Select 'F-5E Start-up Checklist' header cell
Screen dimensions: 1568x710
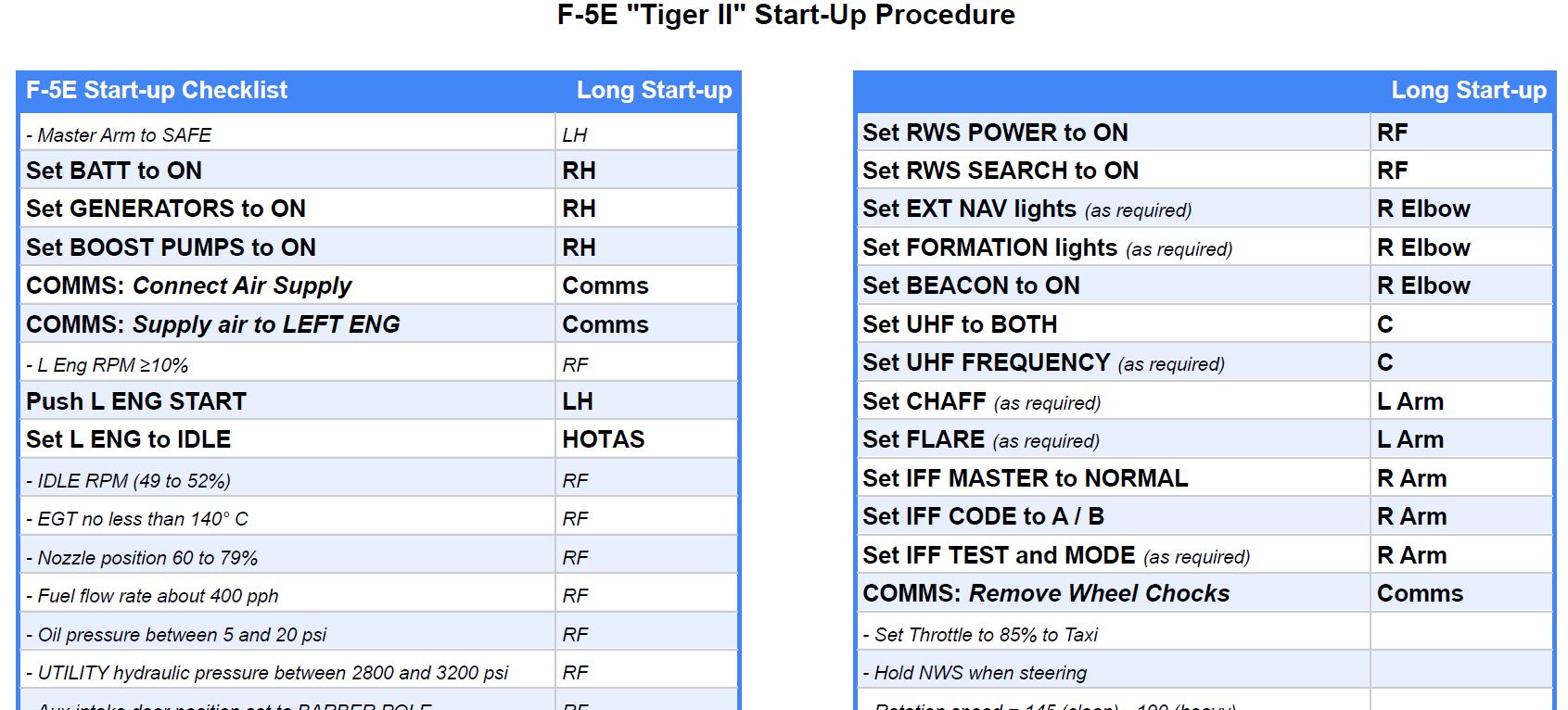[157, 90]
